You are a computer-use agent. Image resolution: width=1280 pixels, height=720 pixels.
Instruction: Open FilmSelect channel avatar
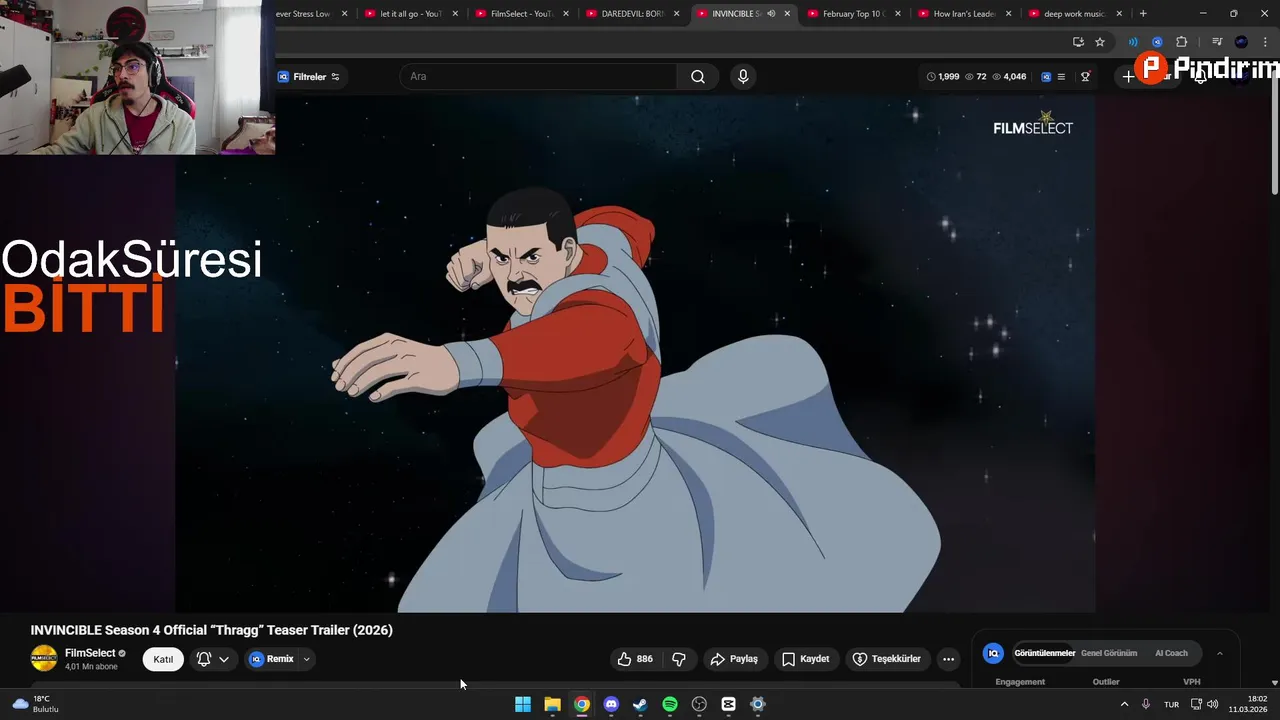tap(44, 658)
